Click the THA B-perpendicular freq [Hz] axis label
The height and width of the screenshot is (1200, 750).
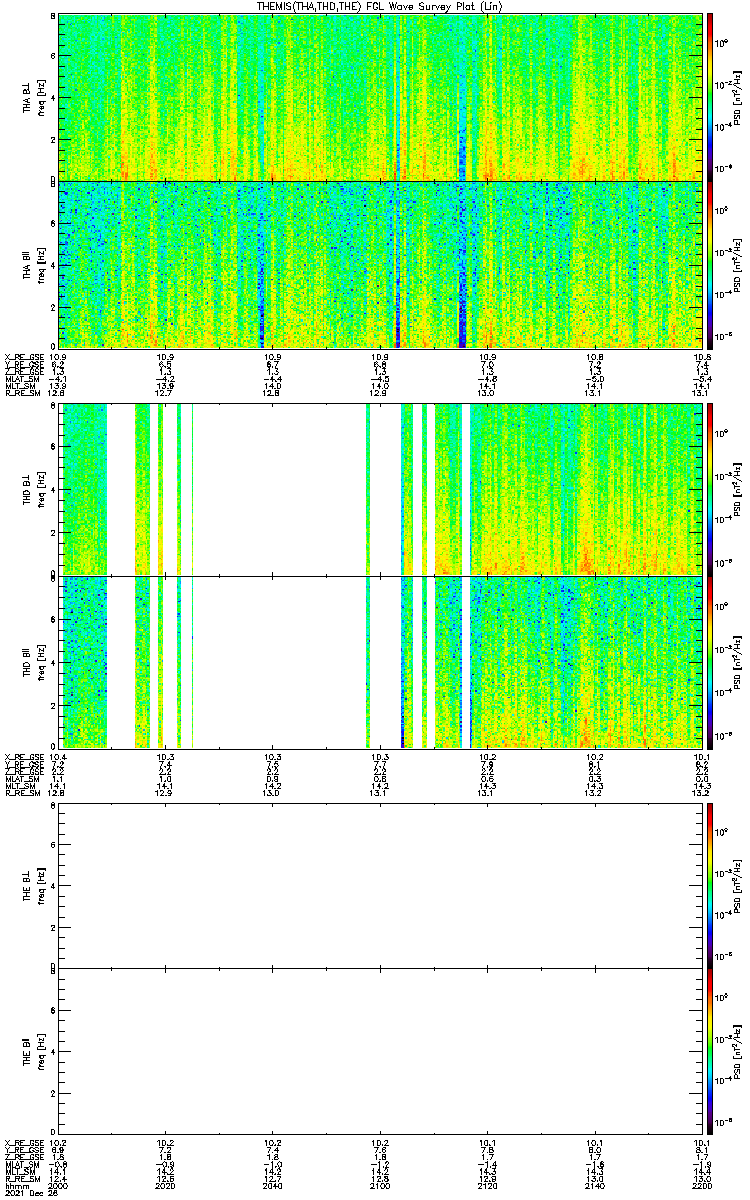pos(43,97)
